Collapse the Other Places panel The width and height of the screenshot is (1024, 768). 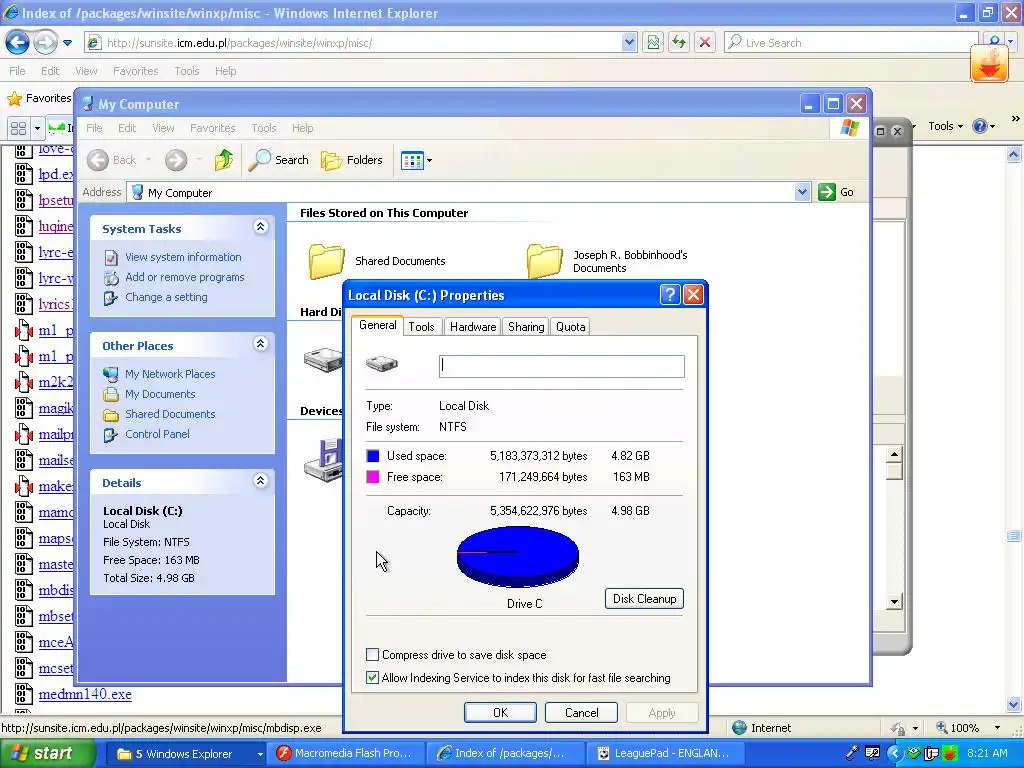click(x=261, y=344)
